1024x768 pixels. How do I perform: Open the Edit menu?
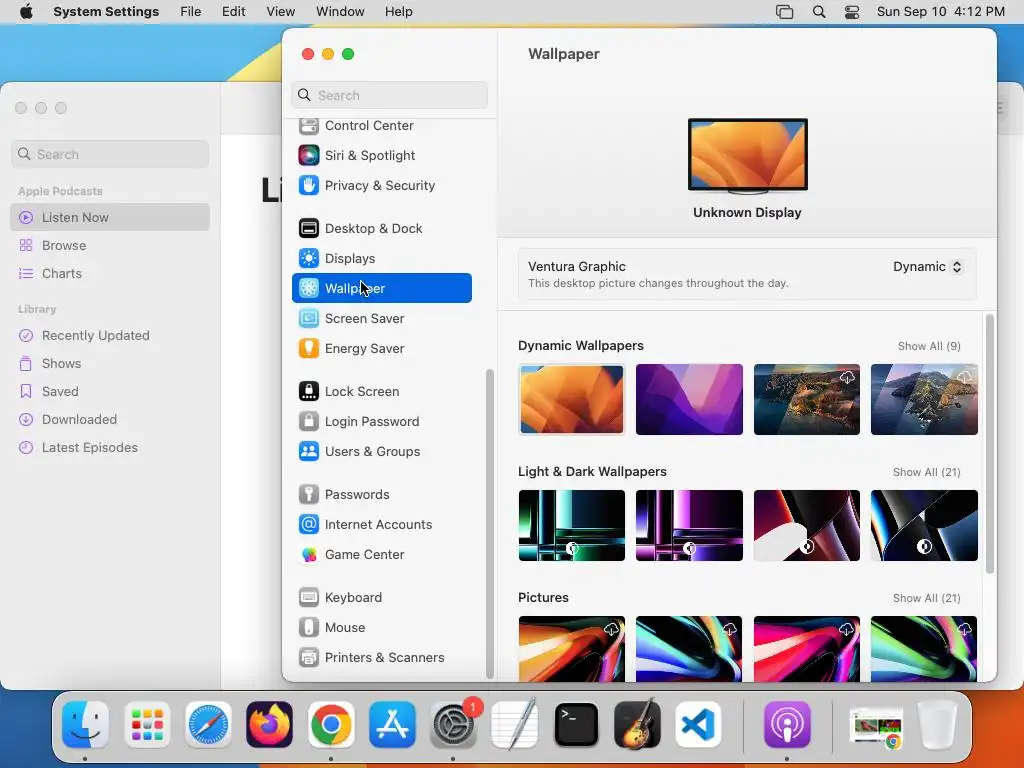pos(233,12)
